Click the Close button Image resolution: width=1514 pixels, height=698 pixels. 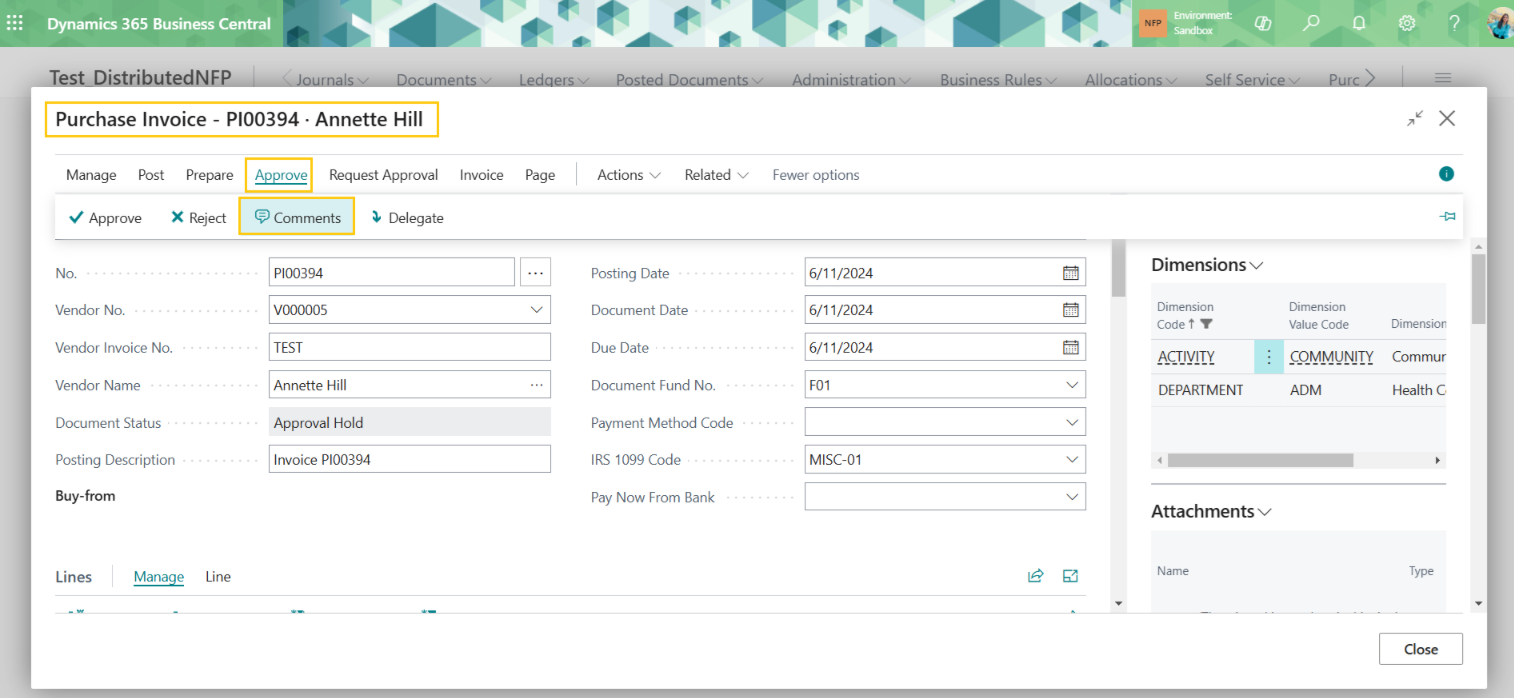click(1420, 649)
